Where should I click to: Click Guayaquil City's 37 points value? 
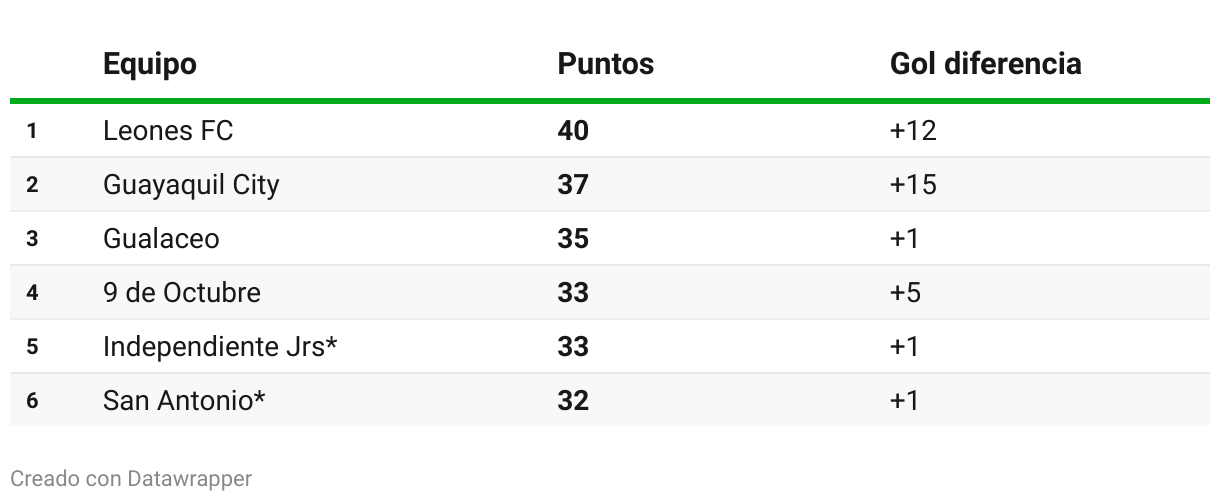click(x=573, y=185)
